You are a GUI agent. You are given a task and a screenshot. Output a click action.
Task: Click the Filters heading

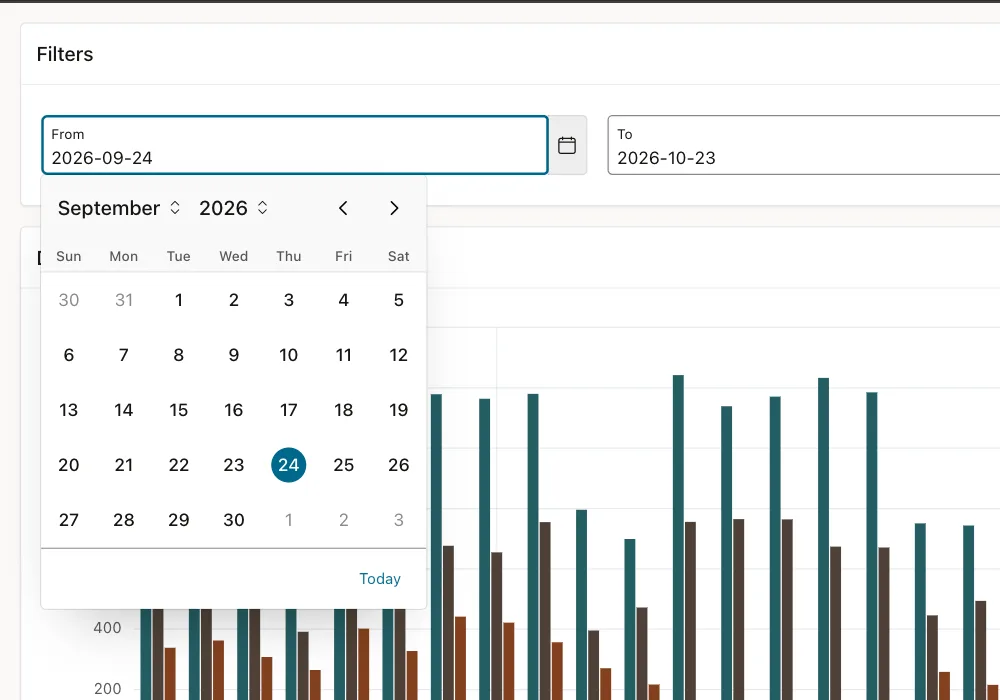tap(65, 54)
